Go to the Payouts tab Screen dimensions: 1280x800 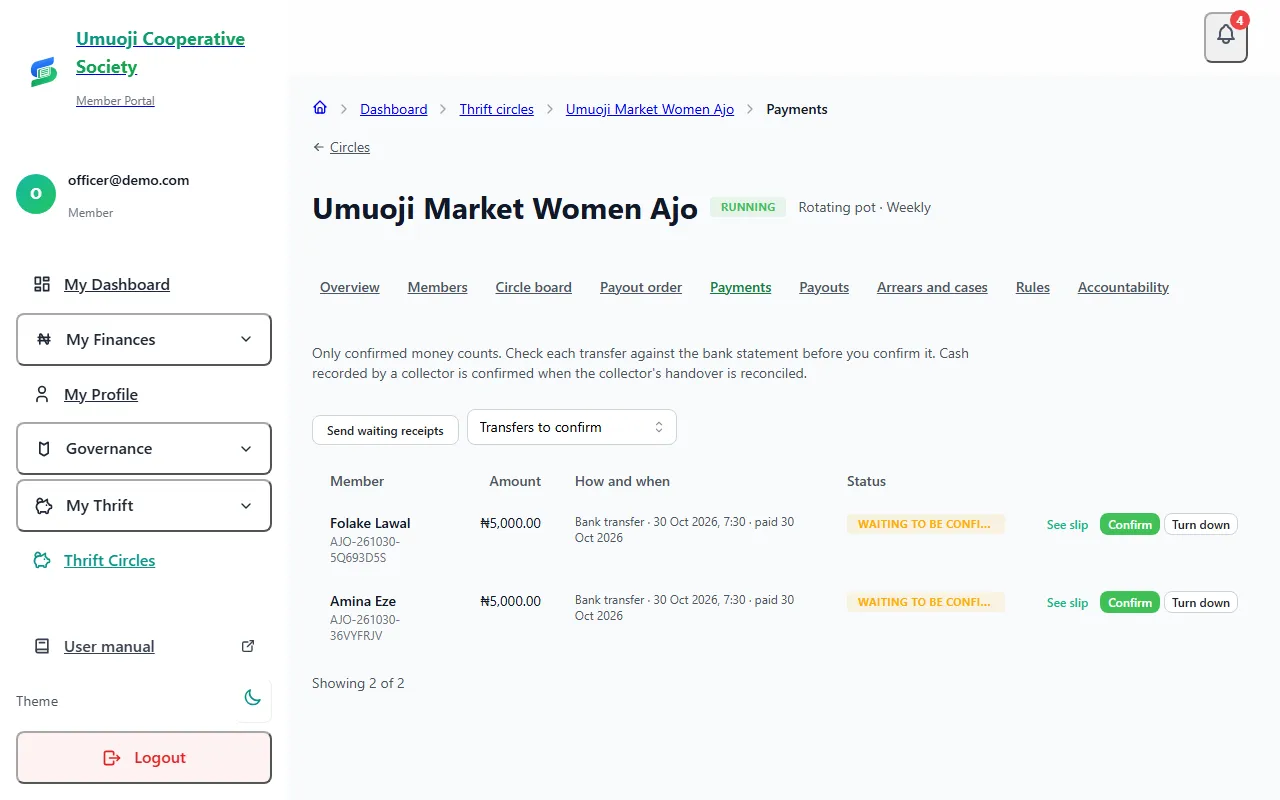pyautogui.click(x=824, y=287)
